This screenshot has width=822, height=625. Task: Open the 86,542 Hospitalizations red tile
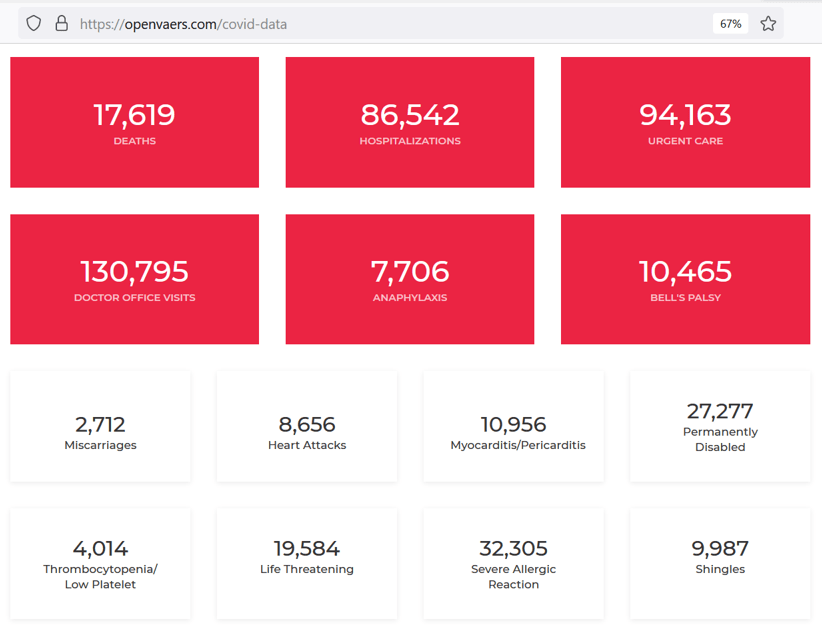410,122
